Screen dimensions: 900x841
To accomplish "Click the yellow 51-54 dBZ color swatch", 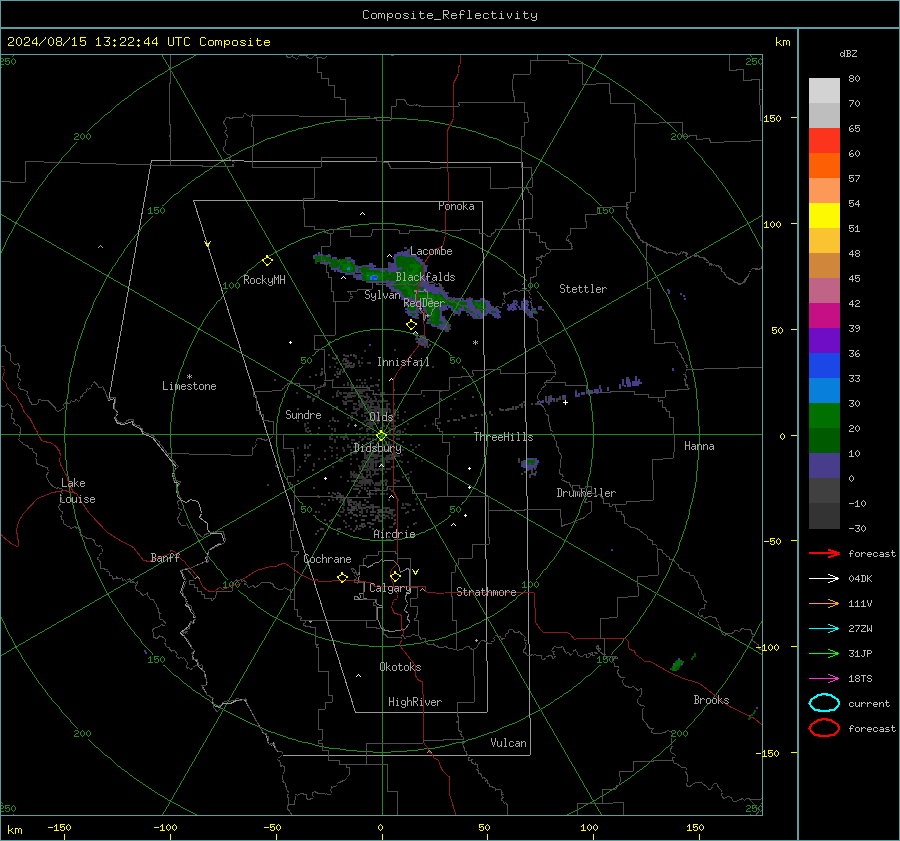I will click(824, 215).
